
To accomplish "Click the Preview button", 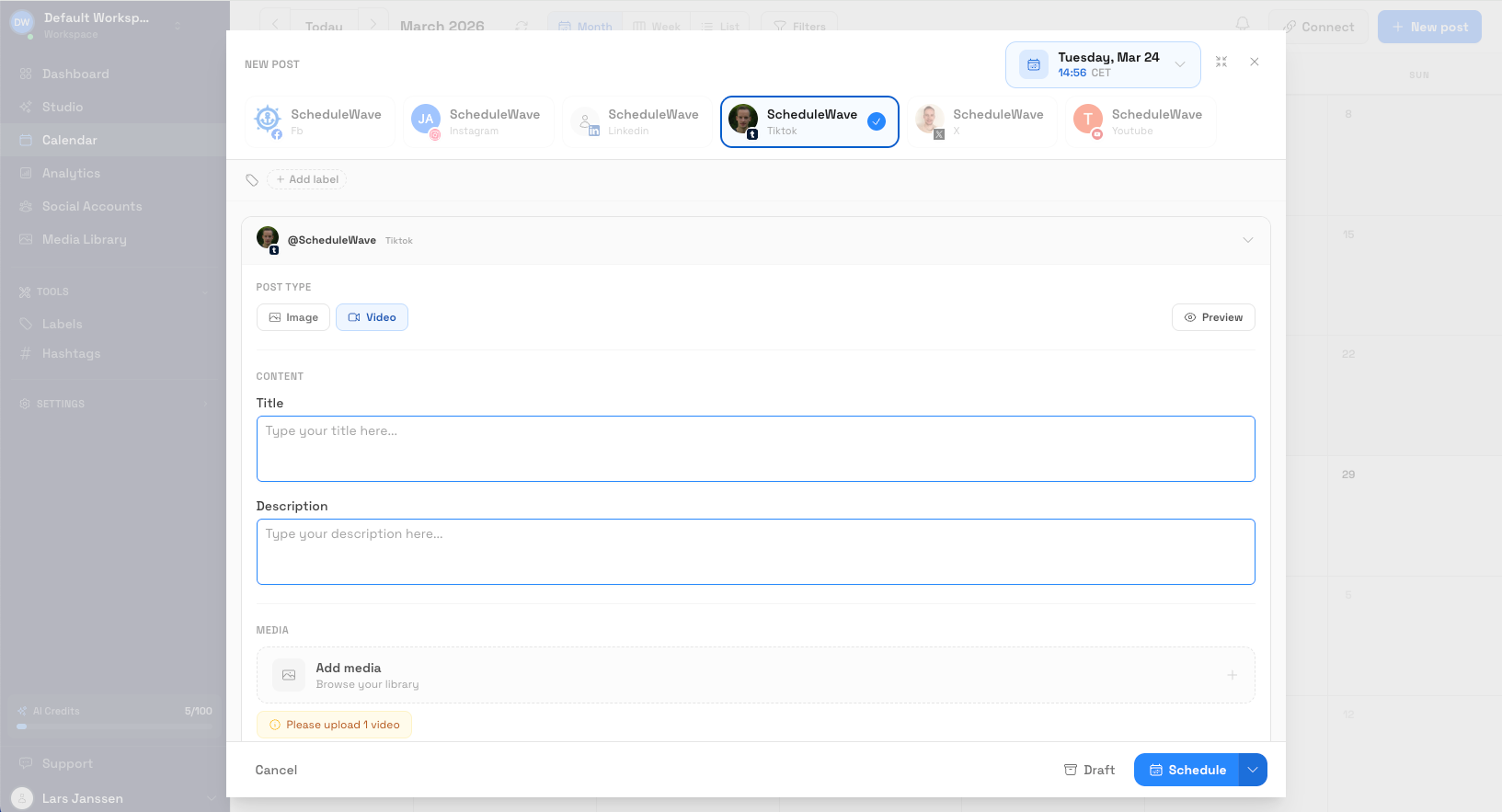I will 1212,317.
